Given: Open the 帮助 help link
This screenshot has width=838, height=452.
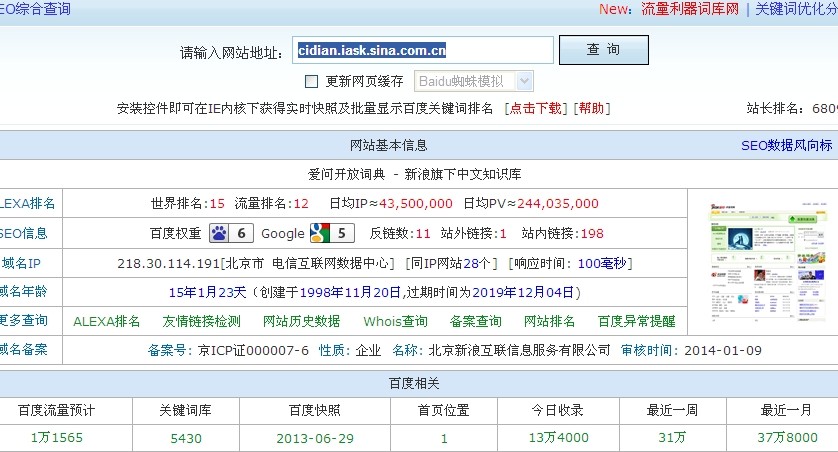Looking at the screenshot, I should pos(591,108).
